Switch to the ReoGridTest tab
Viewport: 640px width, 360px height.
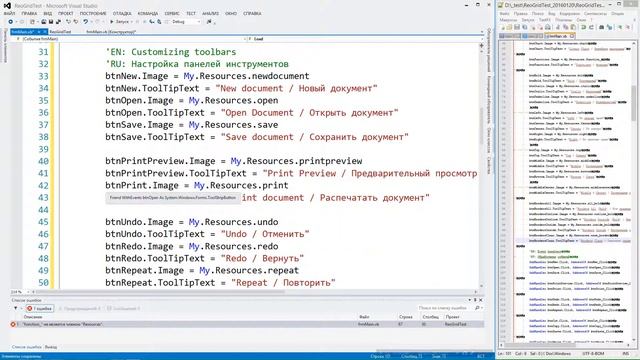[x=60, y=32]
